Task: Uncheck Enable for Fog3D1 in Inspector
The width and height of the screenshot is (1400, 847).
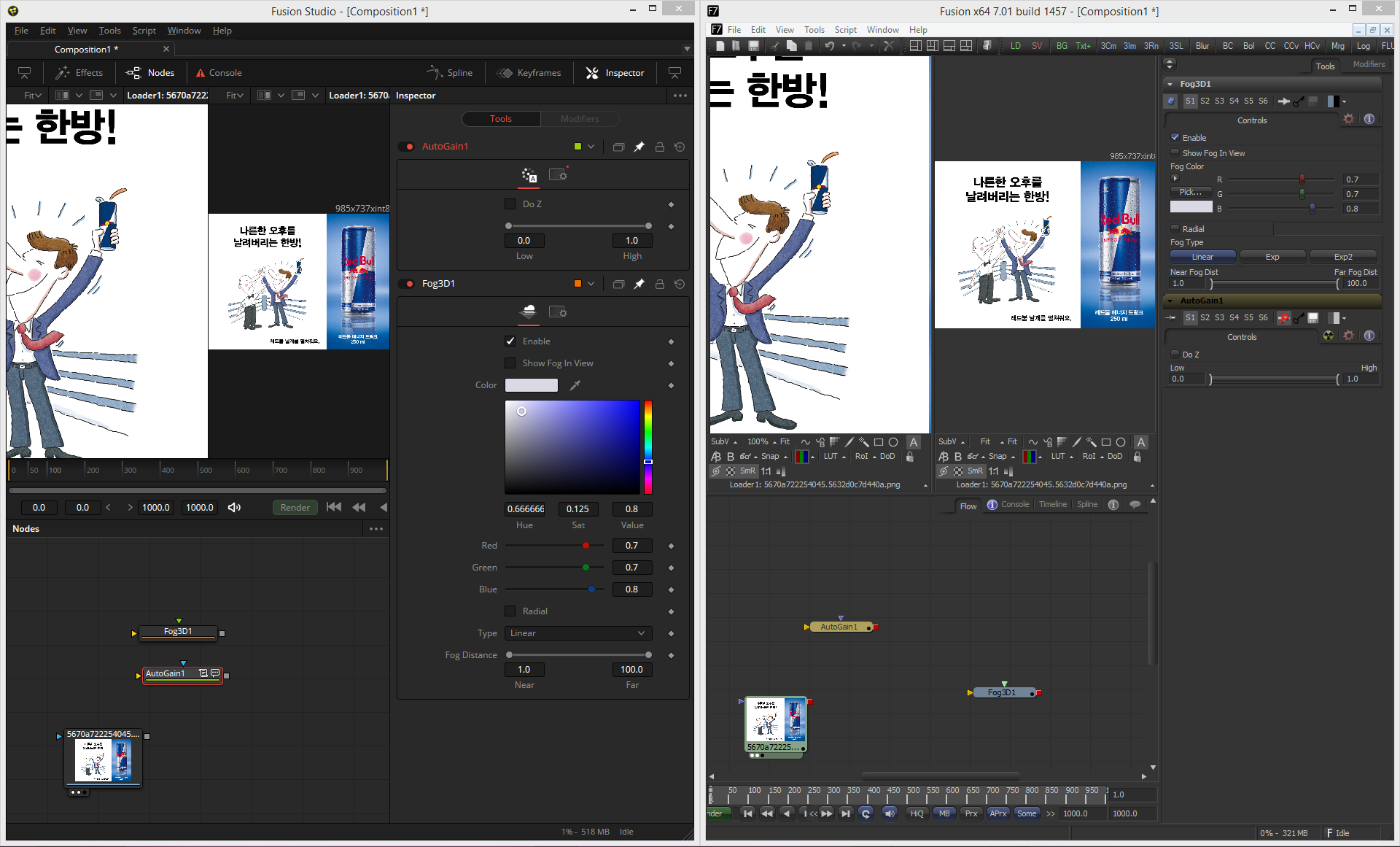Action: (510, 341)
